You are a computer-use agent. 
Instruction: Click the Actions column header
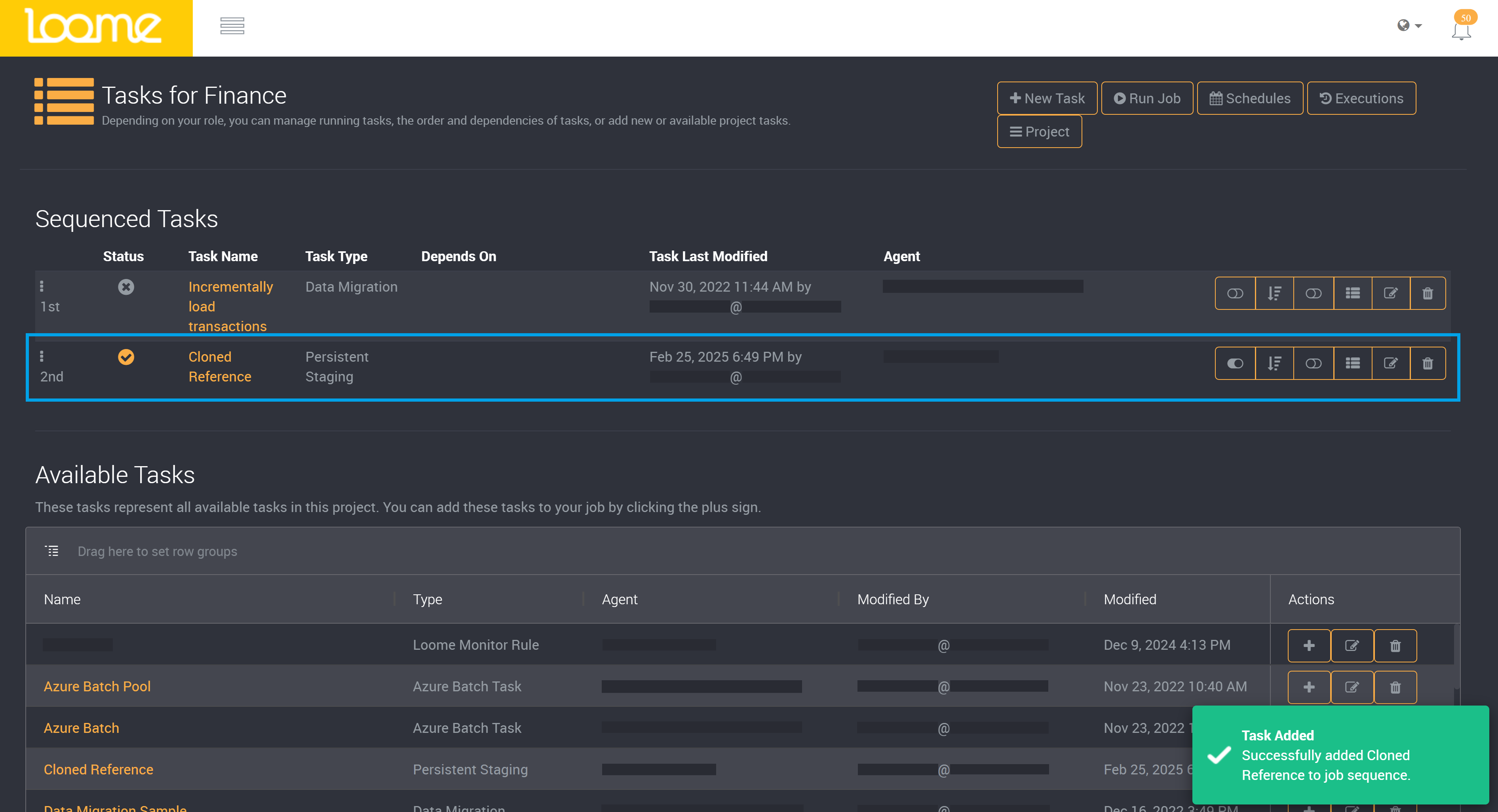(x=1311, y=599)
